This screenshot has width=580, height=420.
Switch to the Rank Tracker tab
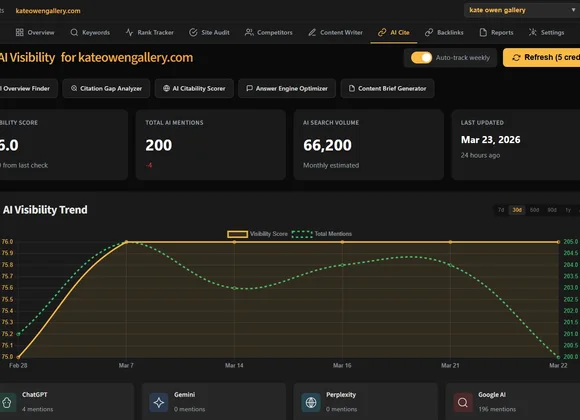(149, 33)
